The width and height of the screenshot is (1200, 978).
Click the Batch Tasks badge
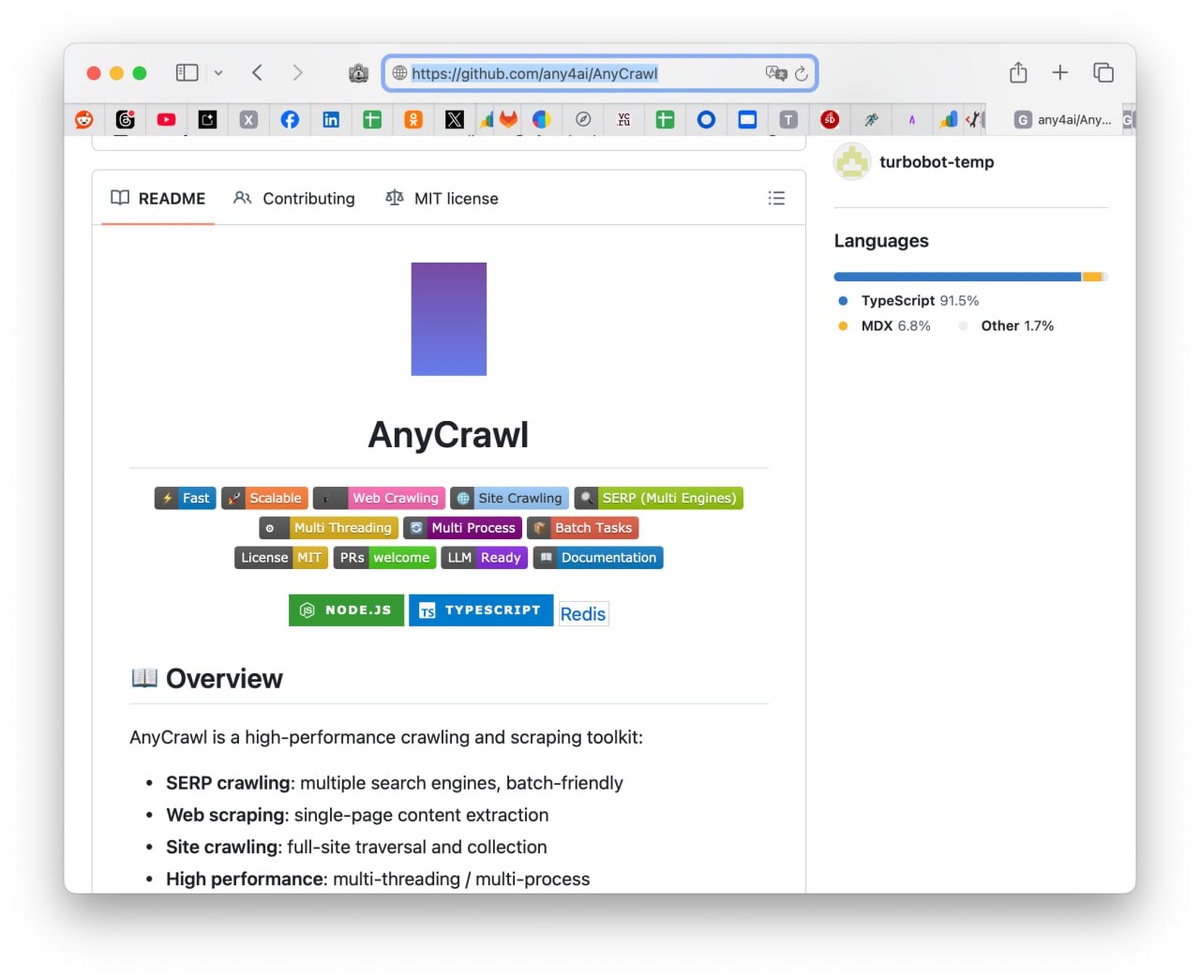(x=582, y=528)
